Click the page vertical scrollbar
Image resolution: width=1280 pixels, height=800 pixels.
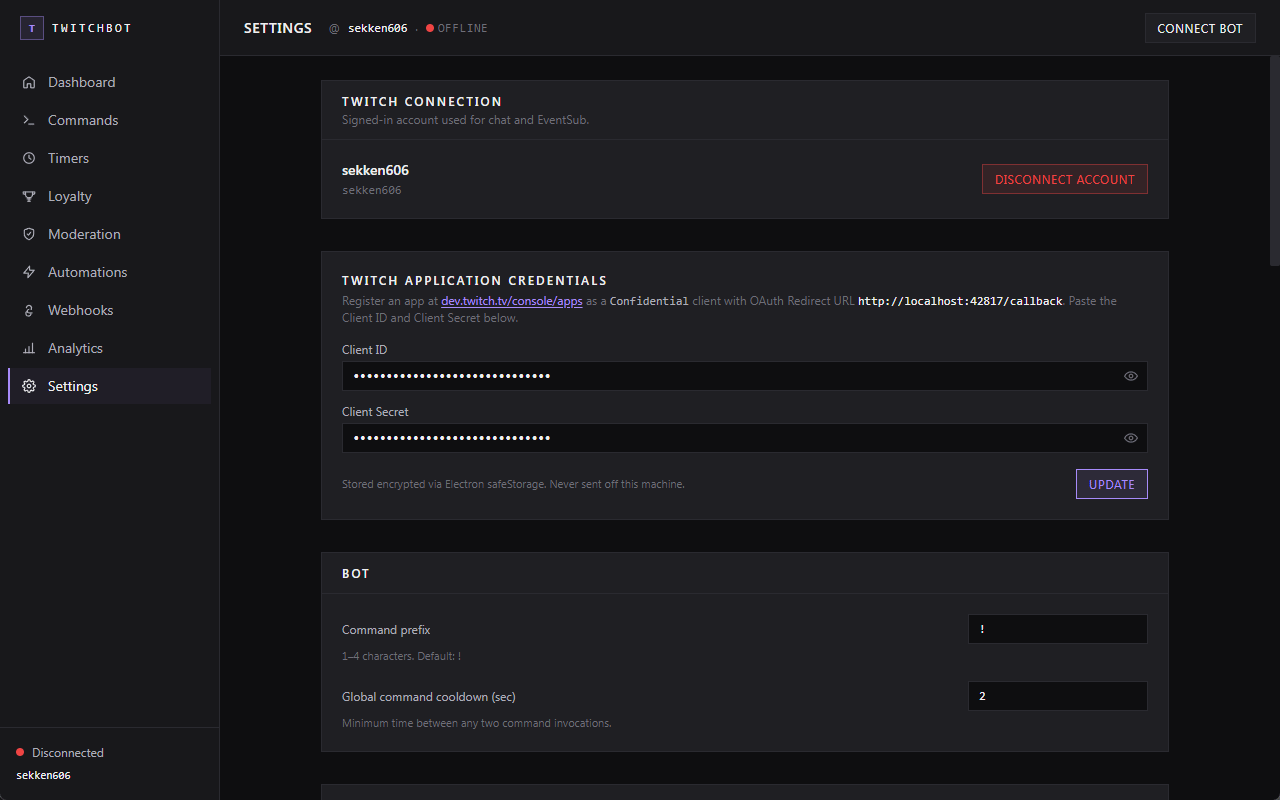tap(1274, 160)
